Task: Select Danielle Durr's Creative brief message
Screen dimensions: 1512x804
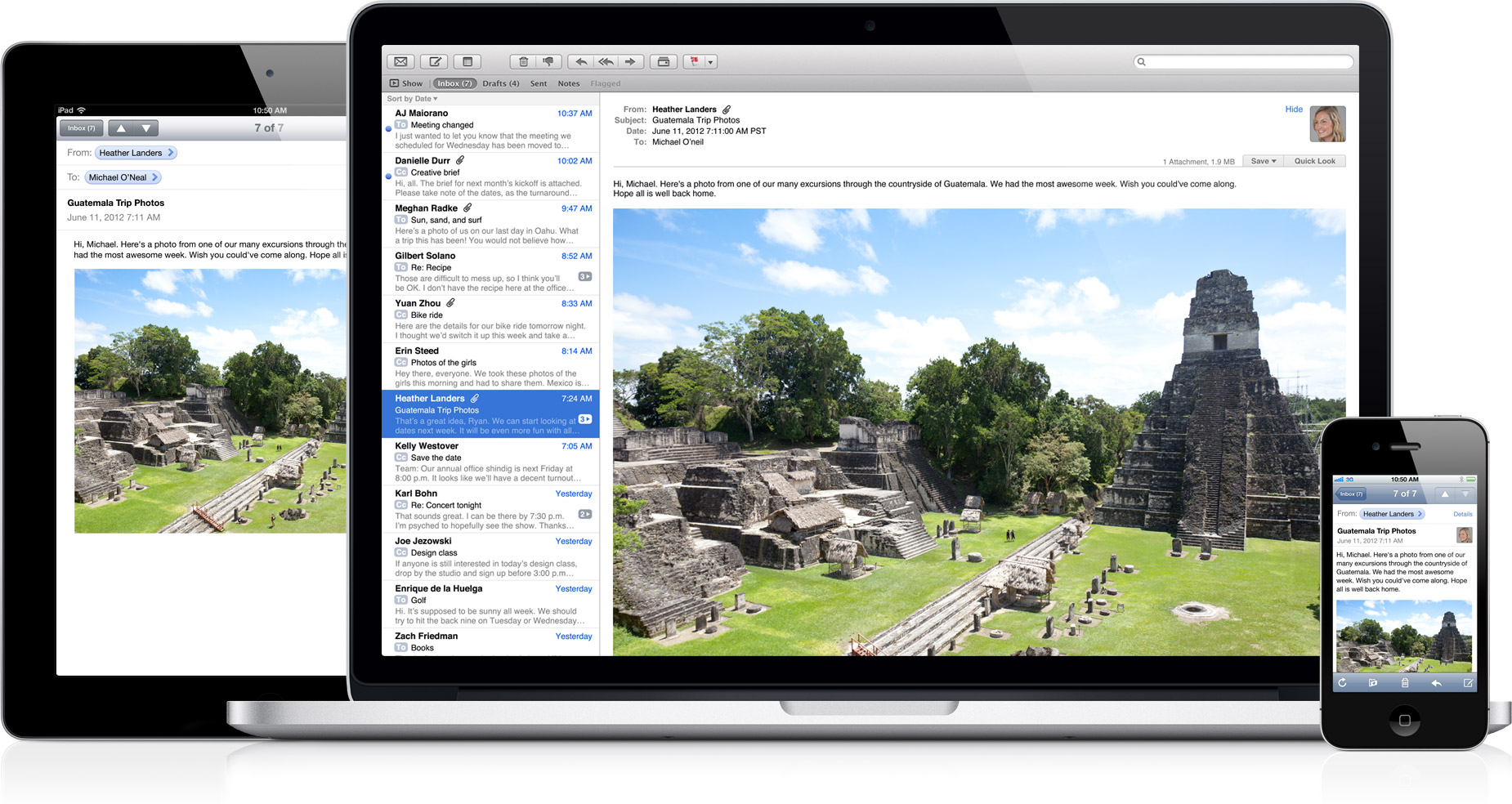Action: [490, 176]
